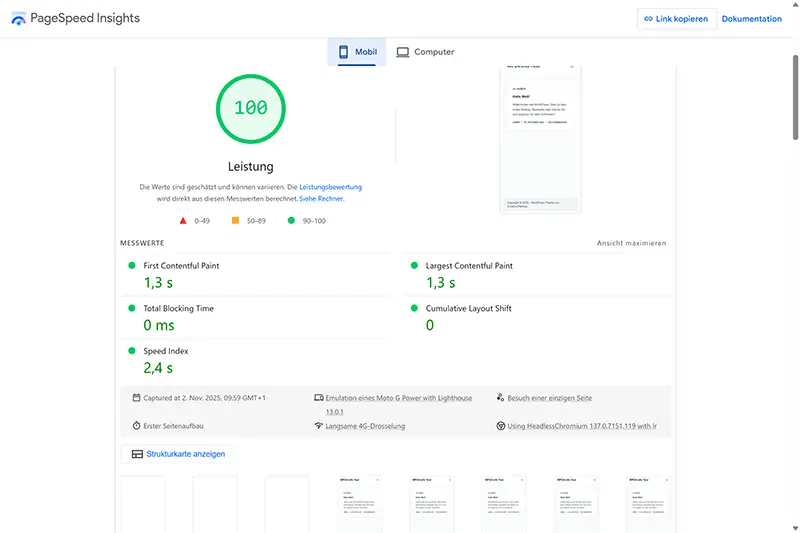Viewport: 800px width, 533px height.
Task: Click the last filmstrip thumbnail showing page
Action: pyautogui.click(x=648, y=504)
